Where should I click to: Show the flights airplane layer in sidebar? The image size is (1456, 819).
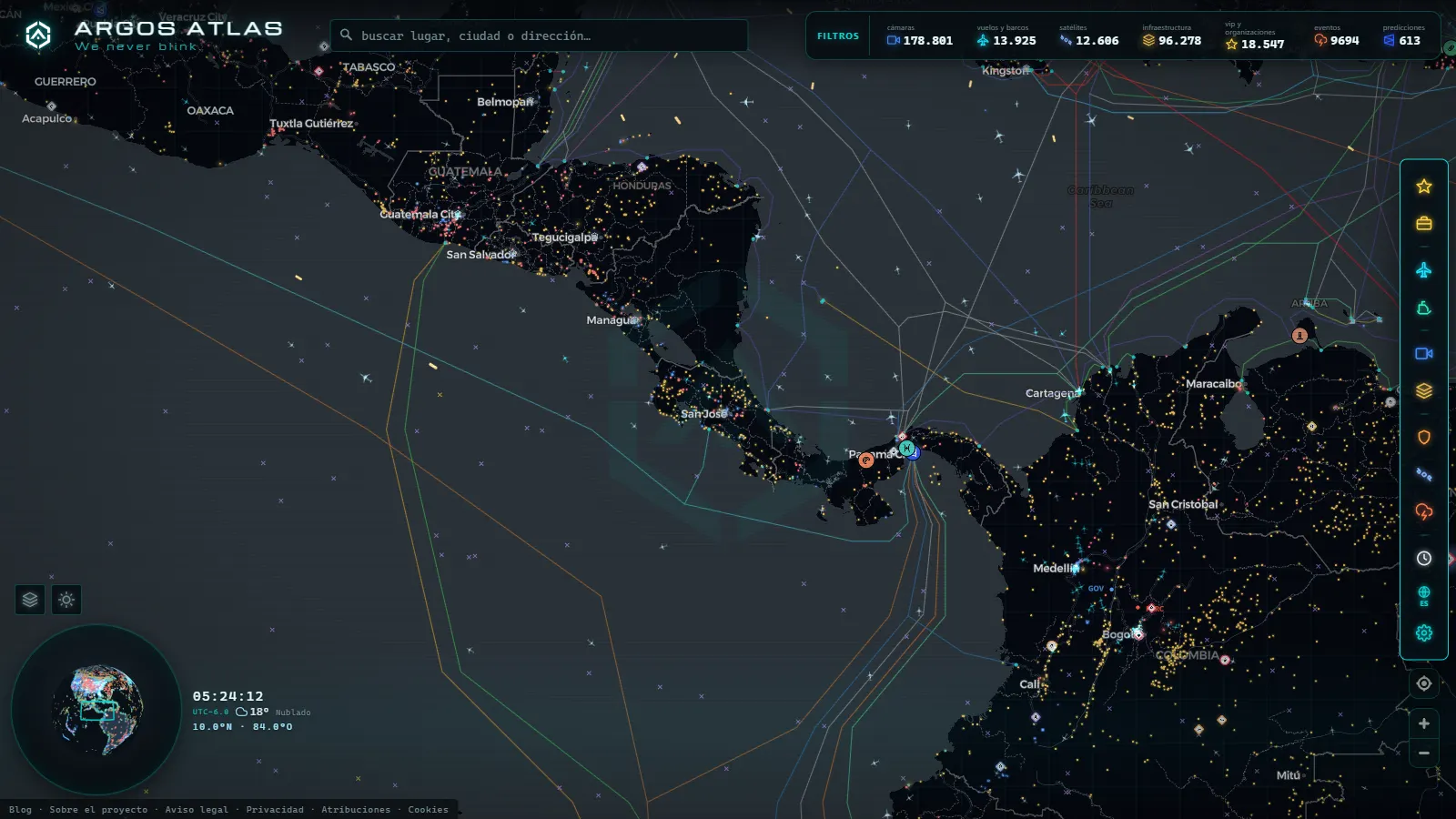click(x=1424, y=270)
